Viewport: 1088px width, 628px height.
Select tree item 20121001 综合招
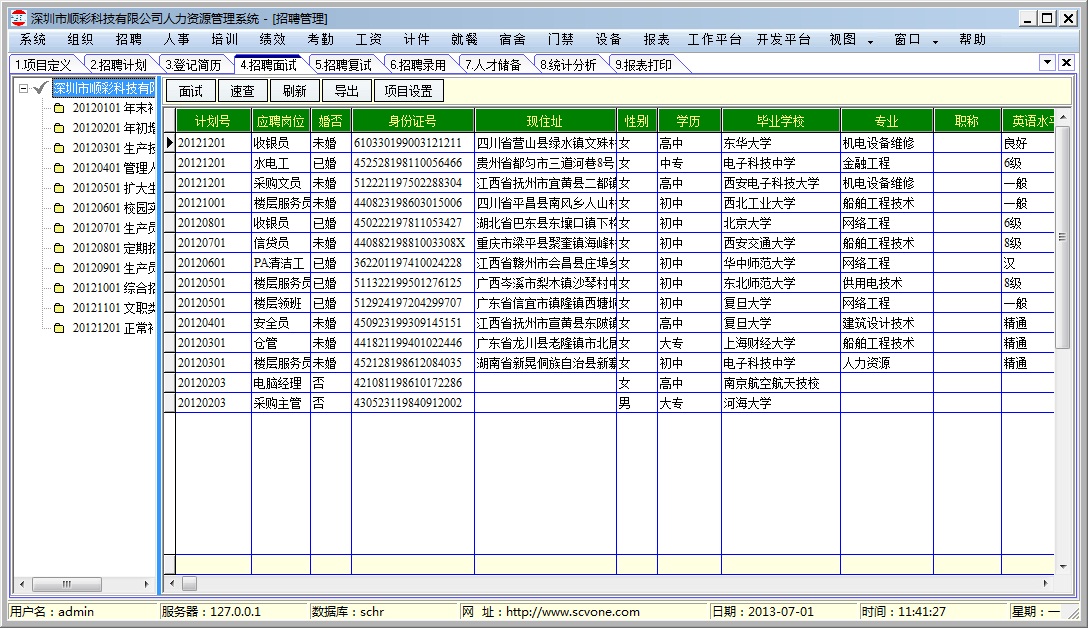(114, 288)
